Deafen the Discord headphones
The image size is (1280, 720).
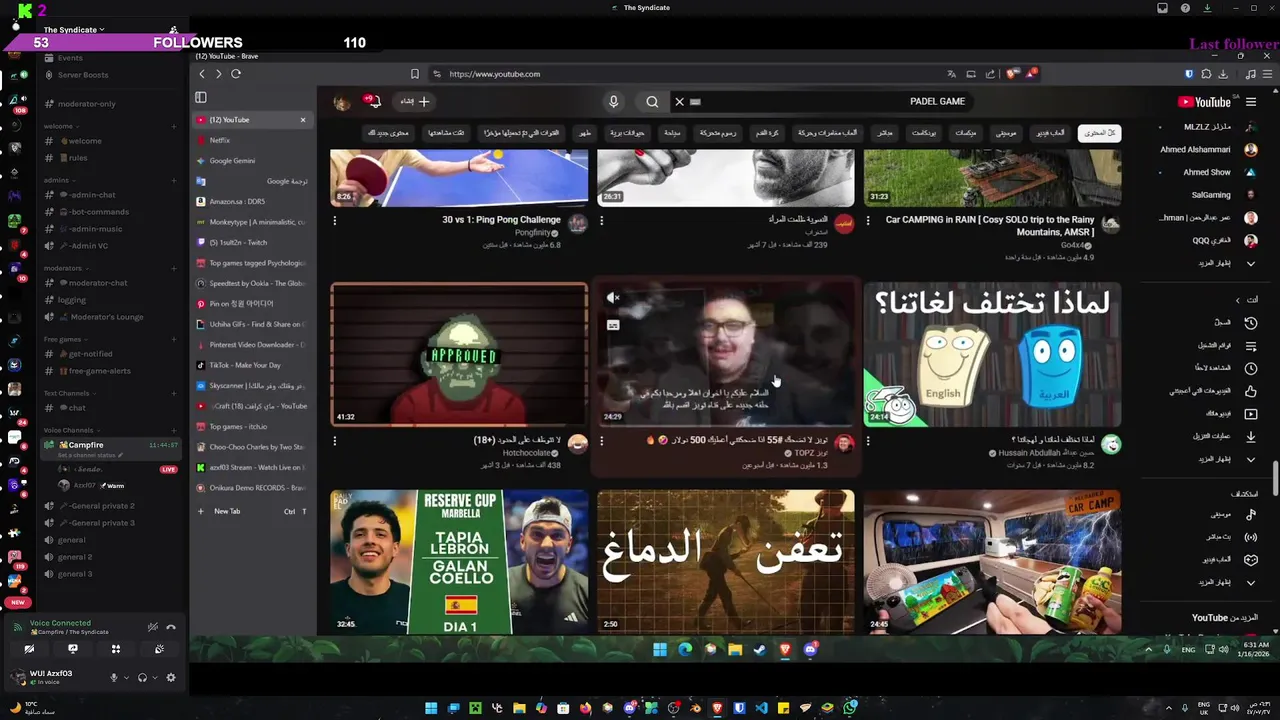coord(142,677)
